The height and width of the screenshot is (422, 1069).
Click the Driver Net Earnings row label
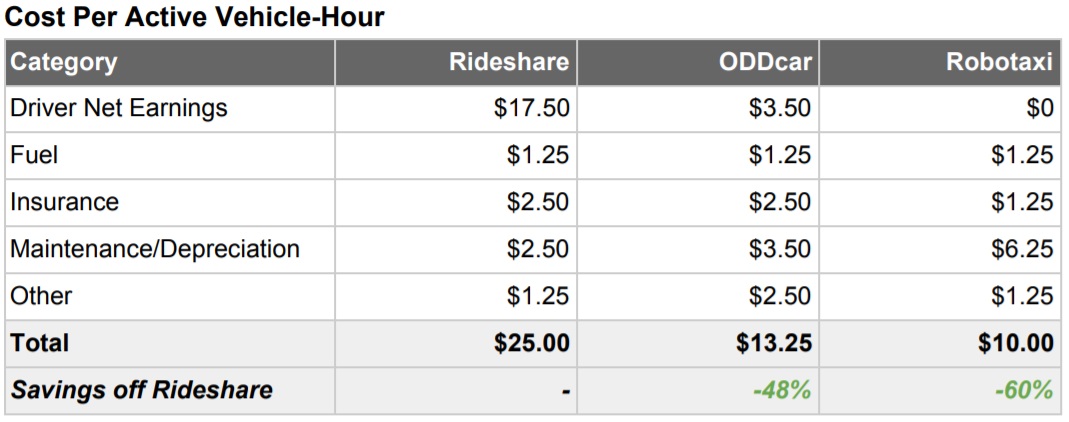[119, 108]
